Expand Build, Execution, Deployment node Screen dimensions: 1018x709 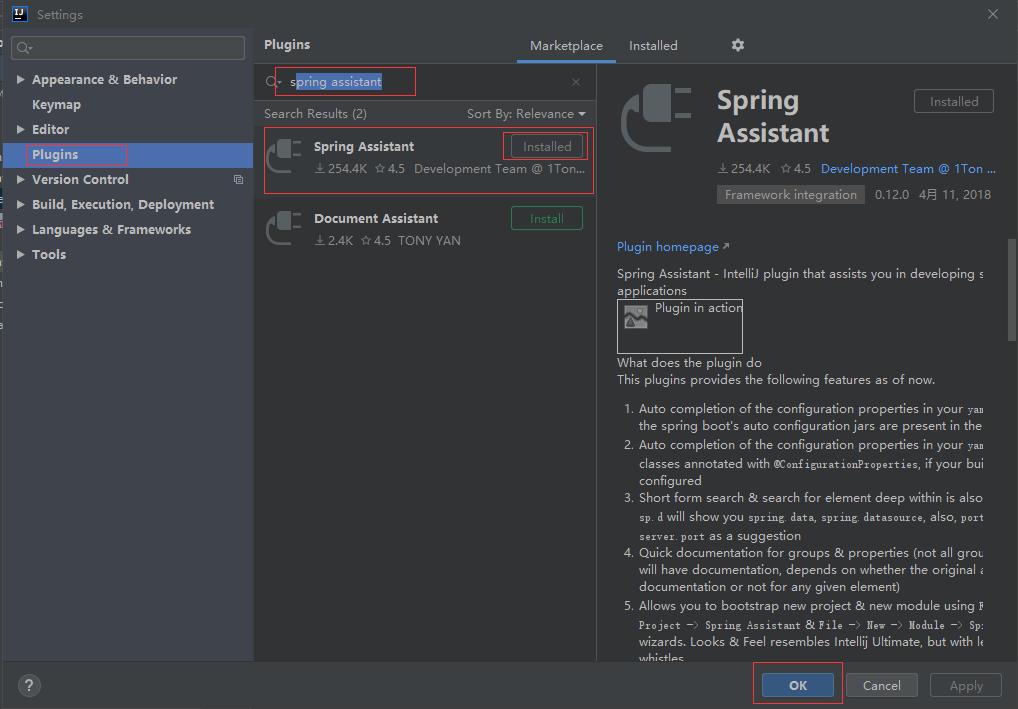pos(21,205)
